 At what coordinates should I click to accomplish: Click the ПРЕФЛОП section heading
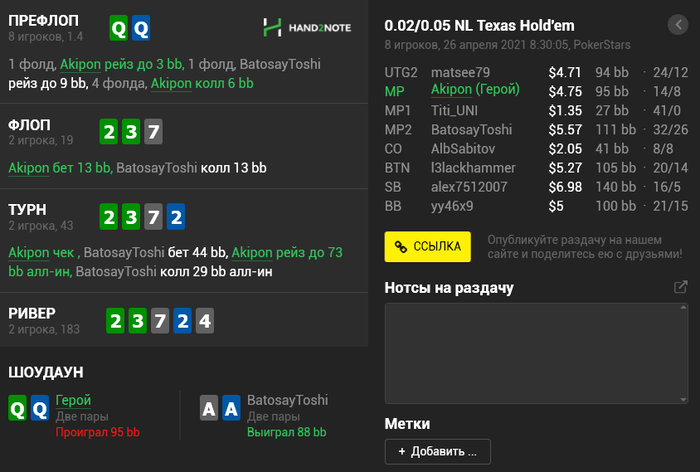point(43,21)
